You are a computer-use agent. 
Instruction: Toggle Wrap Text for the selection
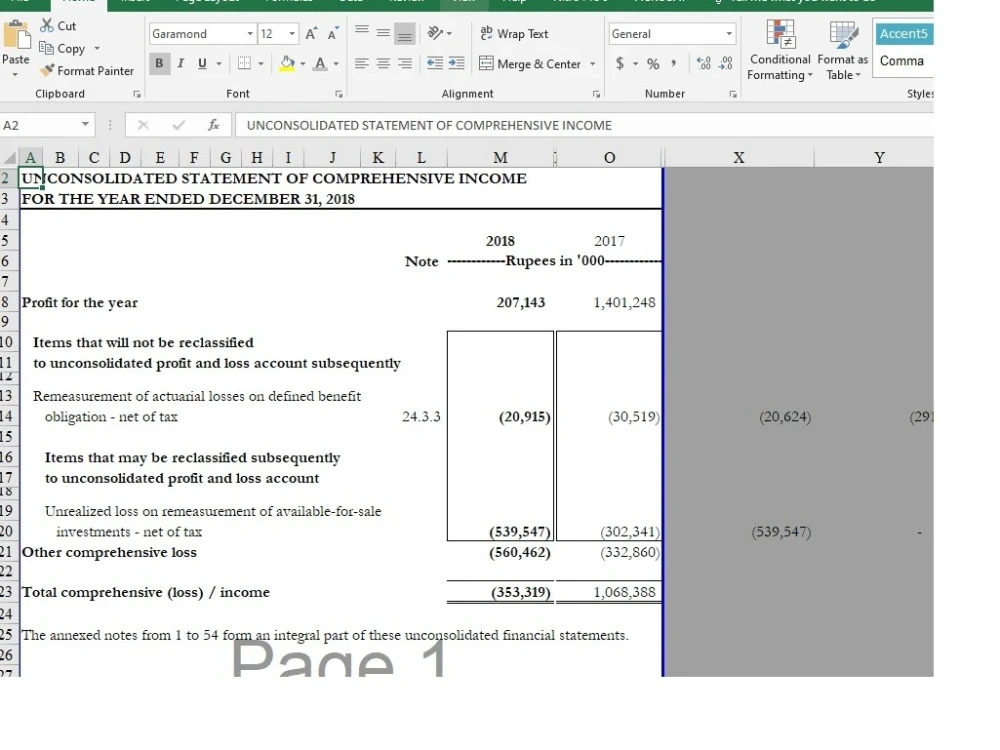515,33
